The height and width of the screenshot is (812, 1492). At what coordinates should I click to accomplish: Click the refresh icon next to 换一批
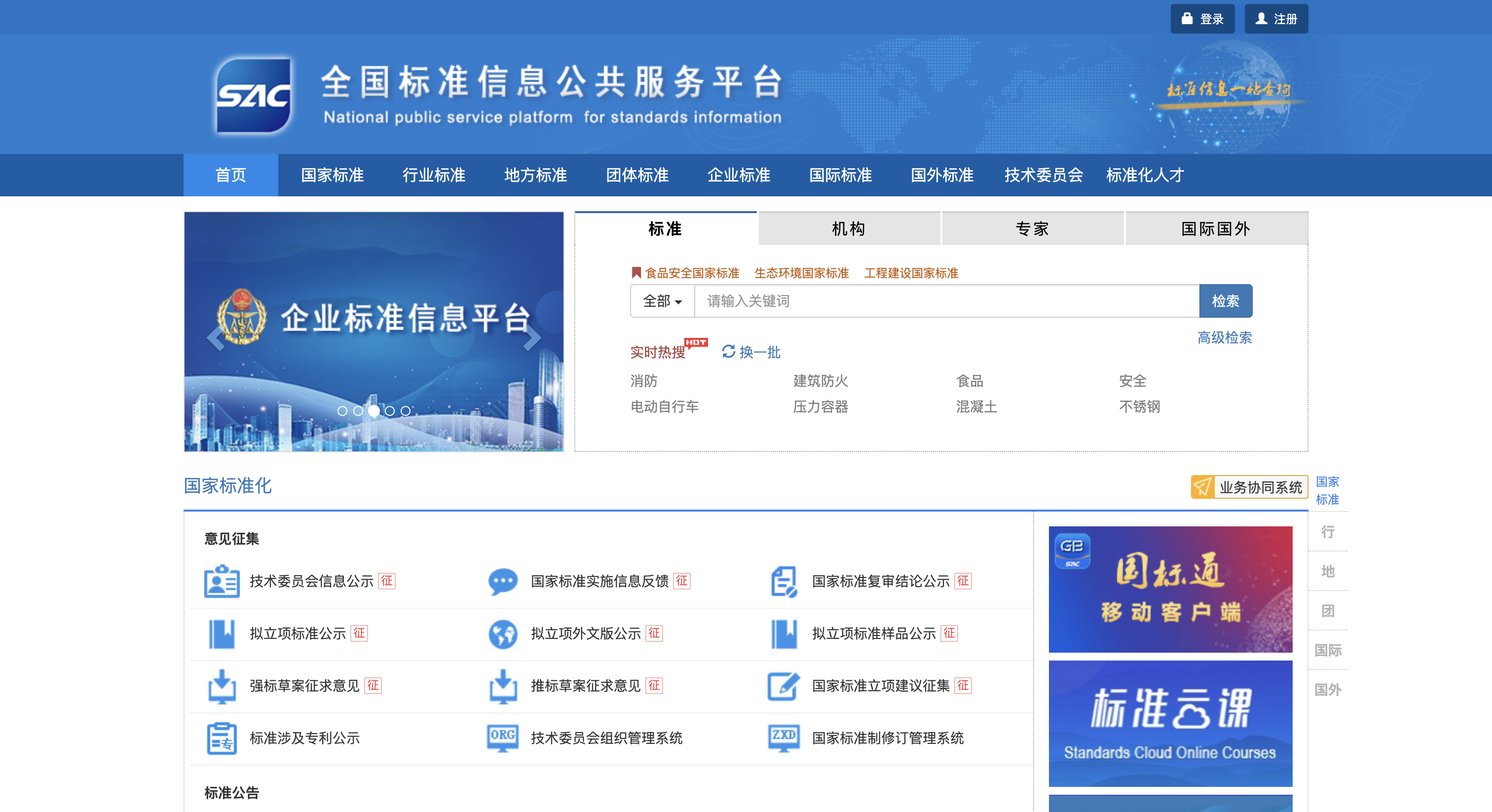(x=728, y=352)
